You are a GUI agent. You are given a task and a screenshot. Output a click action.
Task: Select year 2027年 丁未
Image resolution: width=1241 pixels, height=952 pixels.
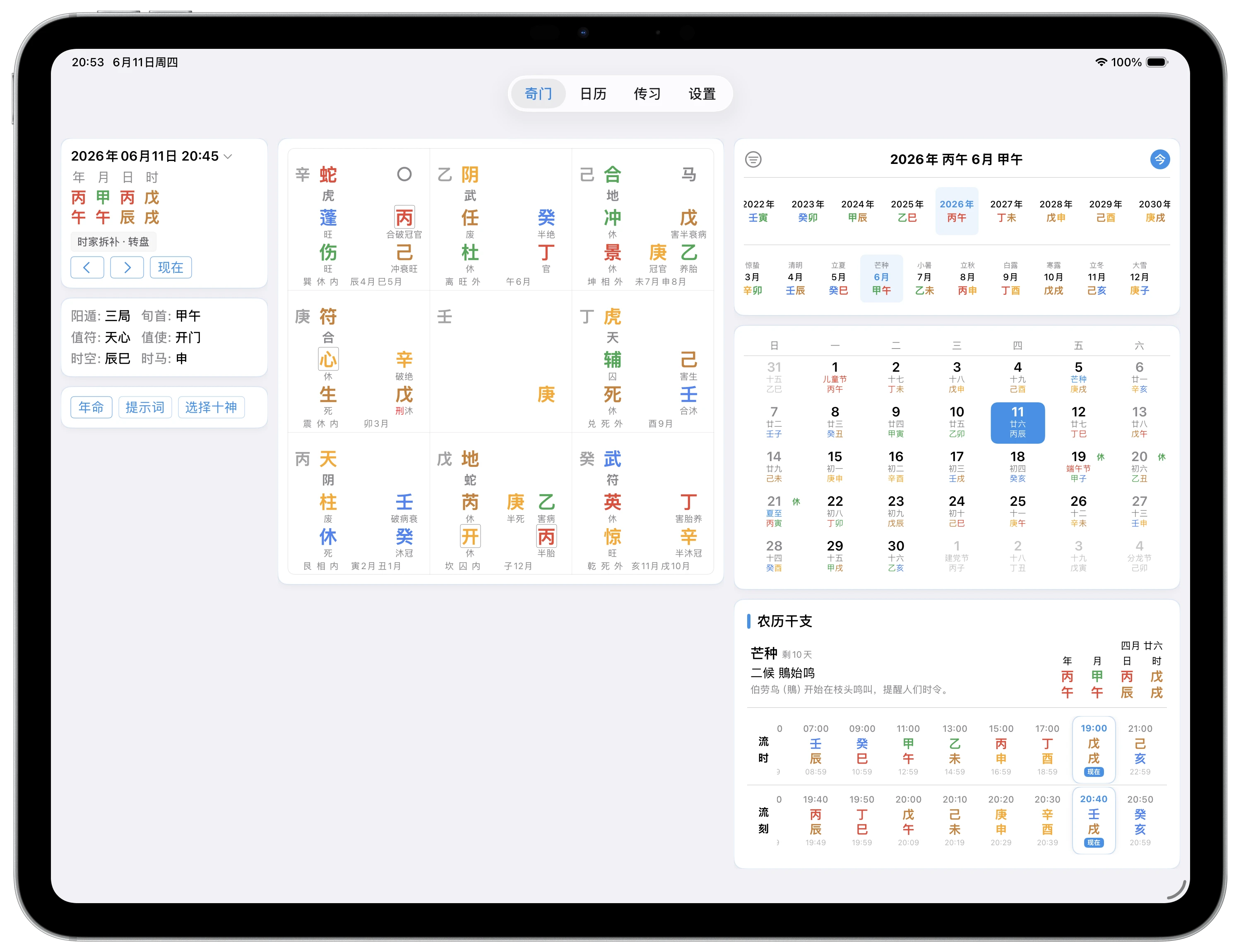point(1006,211)
